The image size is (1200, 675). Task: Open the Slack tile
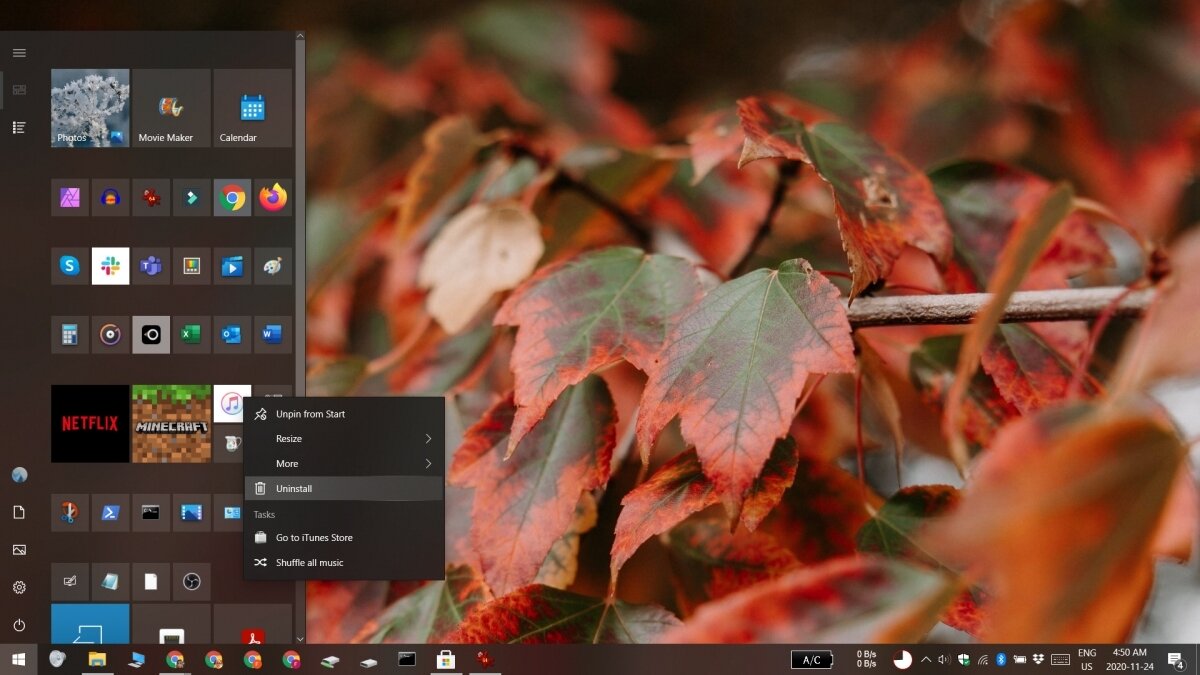pyautogui.click(x=110, y=266)
